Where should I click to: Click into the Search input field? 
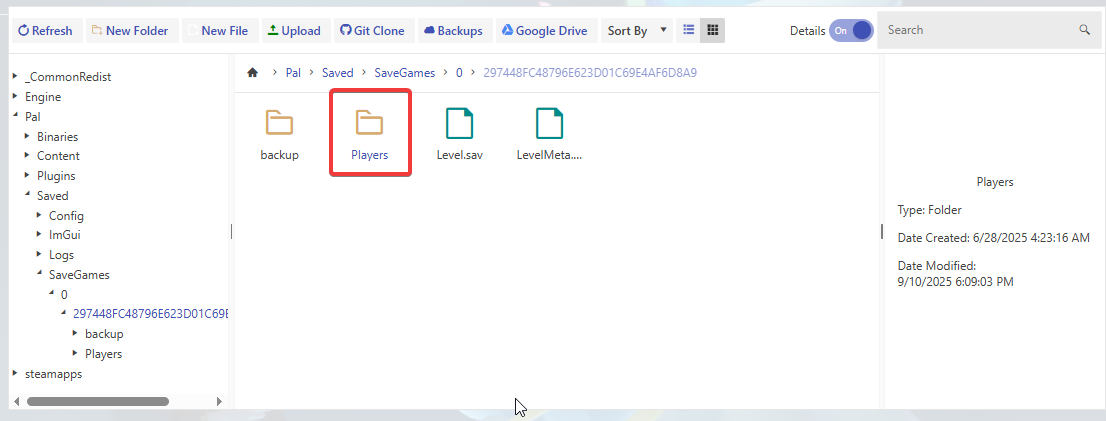(x=975, y=30)
